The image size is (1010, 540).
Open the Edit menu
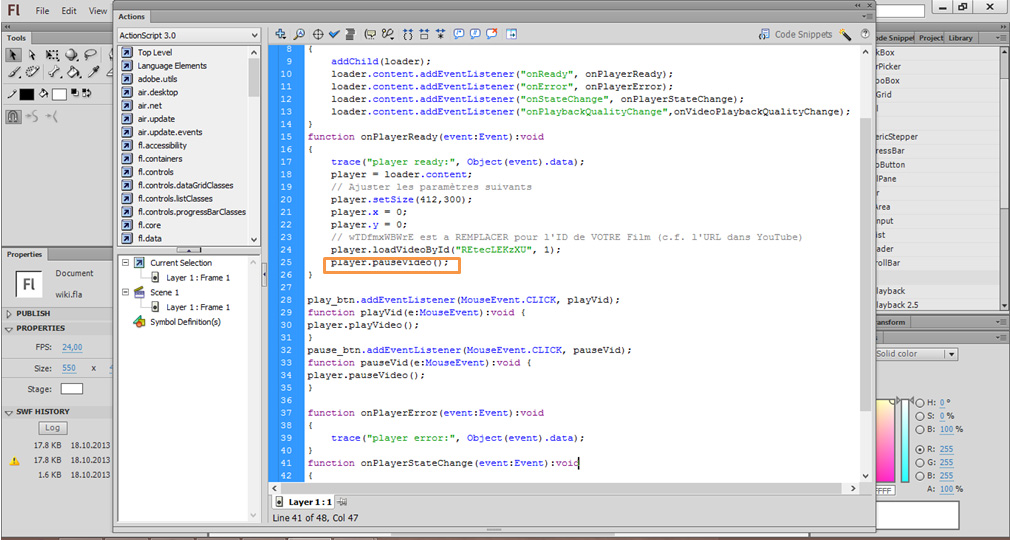68,11
